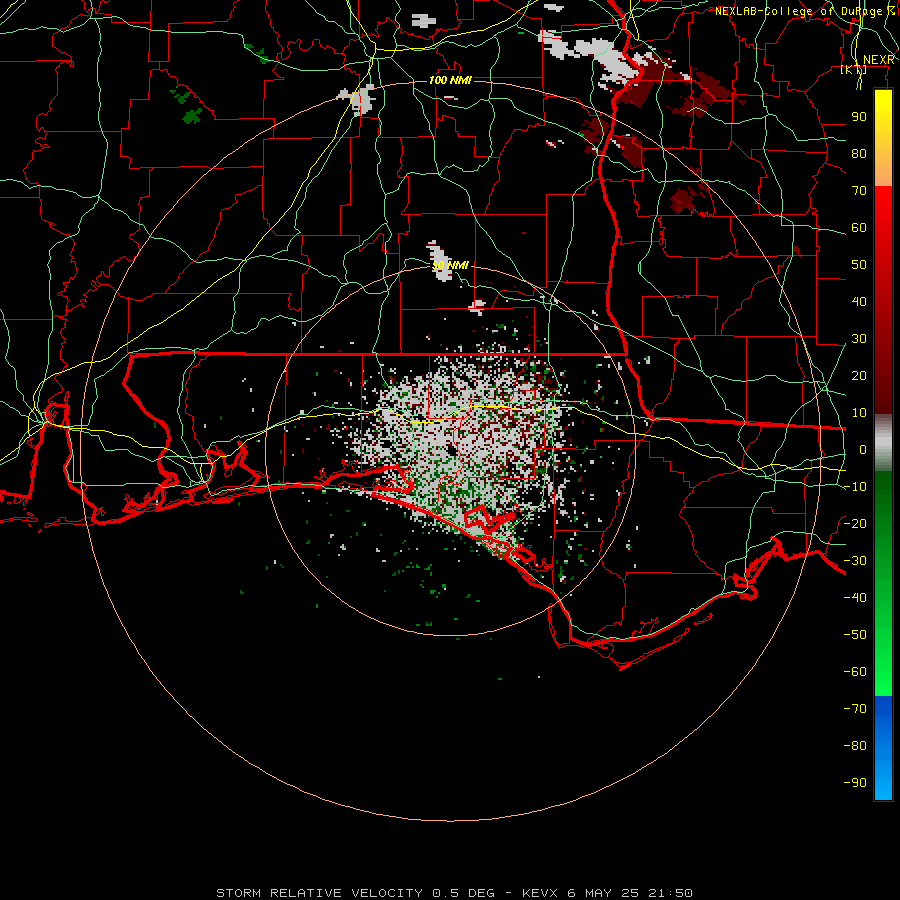900x900 pixels.
Task: Click the -50 value on velocity scale
Action: tap(855, 635)
